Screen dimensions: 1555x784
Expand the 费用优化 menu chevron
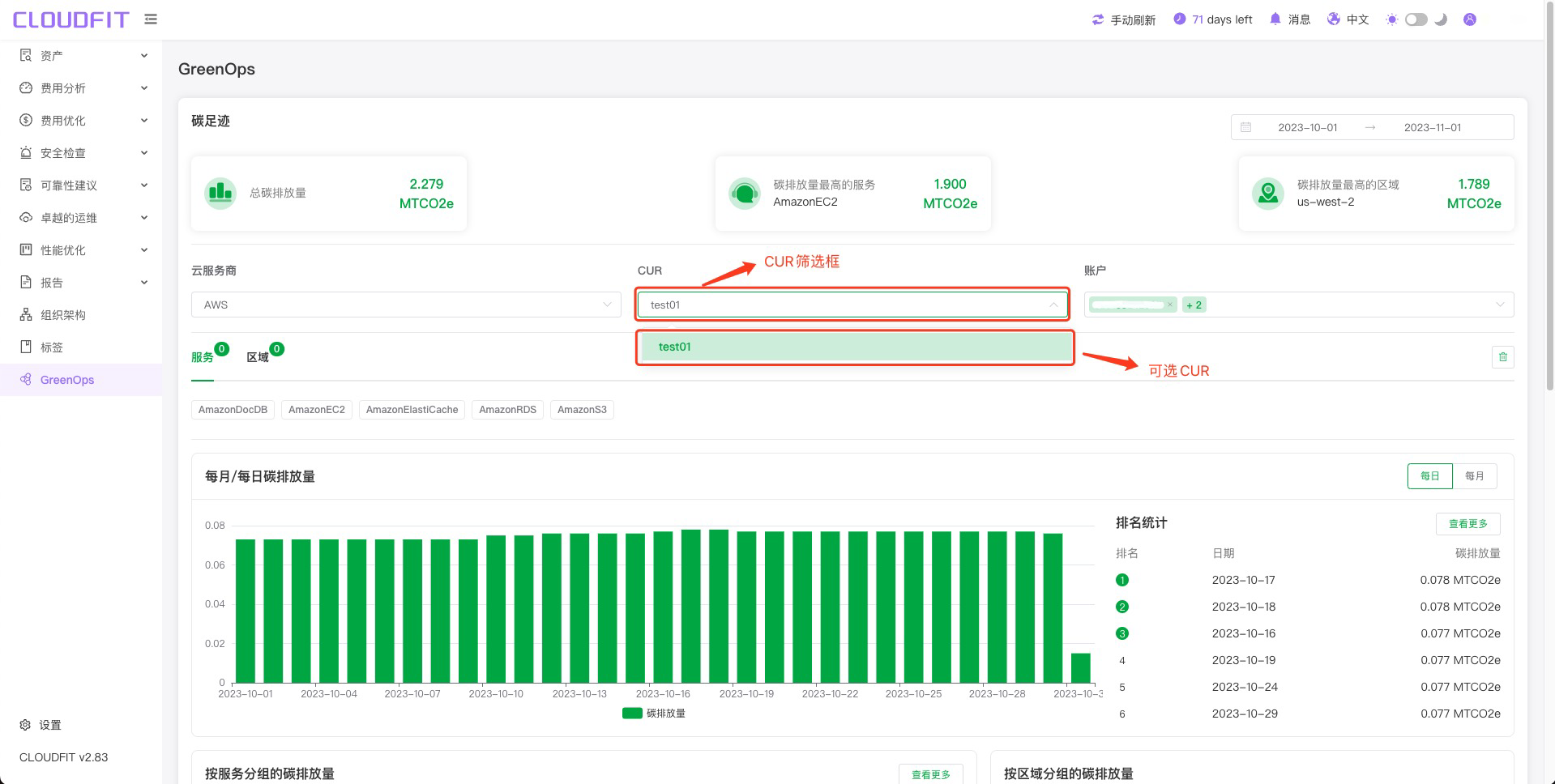coord(144,120)
